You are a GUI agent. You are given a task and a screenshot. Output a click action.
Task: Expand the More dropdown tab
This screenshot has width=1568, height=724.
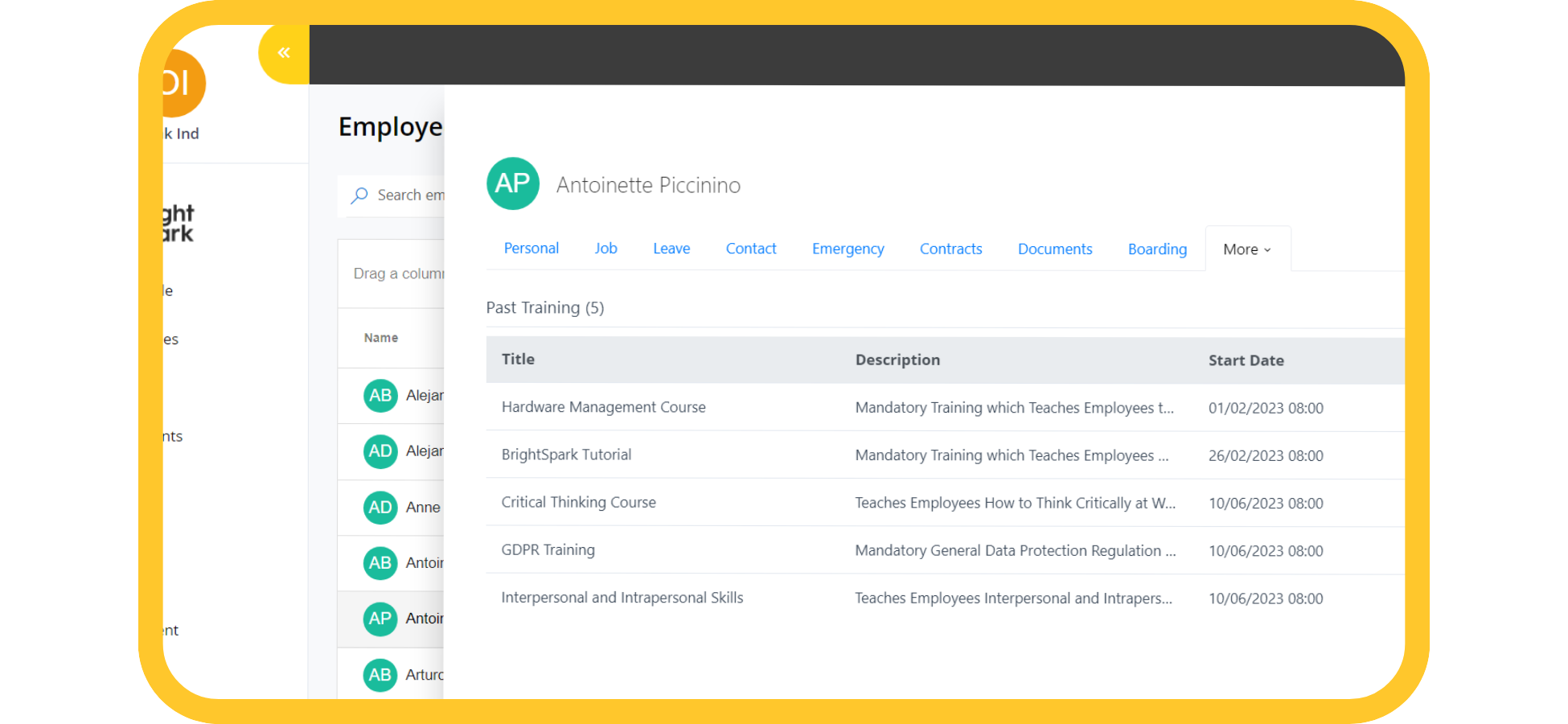click(x=1247, y=249)
